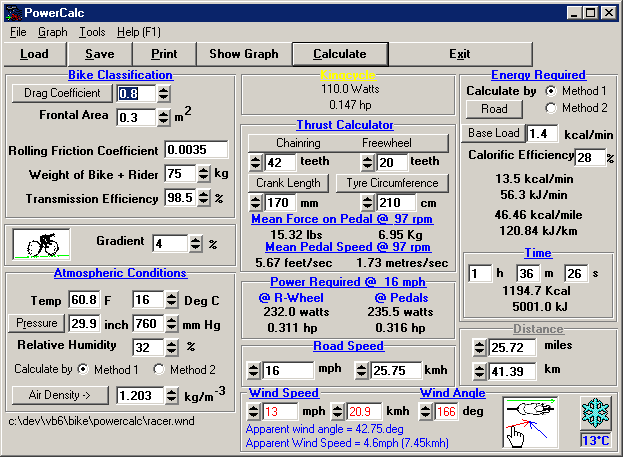Adjust the distance miles spinner

480,347
